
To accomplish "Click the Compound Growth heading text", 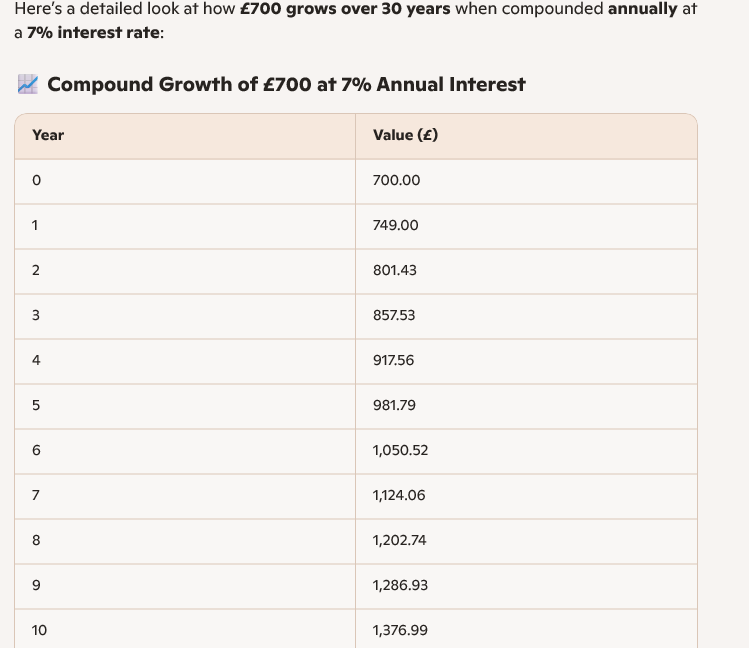I will pyautogui.click(x=286, y=85).
